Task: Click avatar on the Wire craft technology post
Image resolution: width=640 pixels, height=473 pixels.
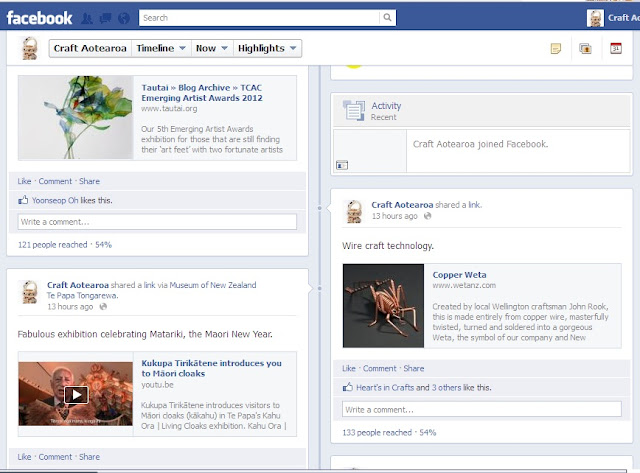Action: tap(354, 211)
